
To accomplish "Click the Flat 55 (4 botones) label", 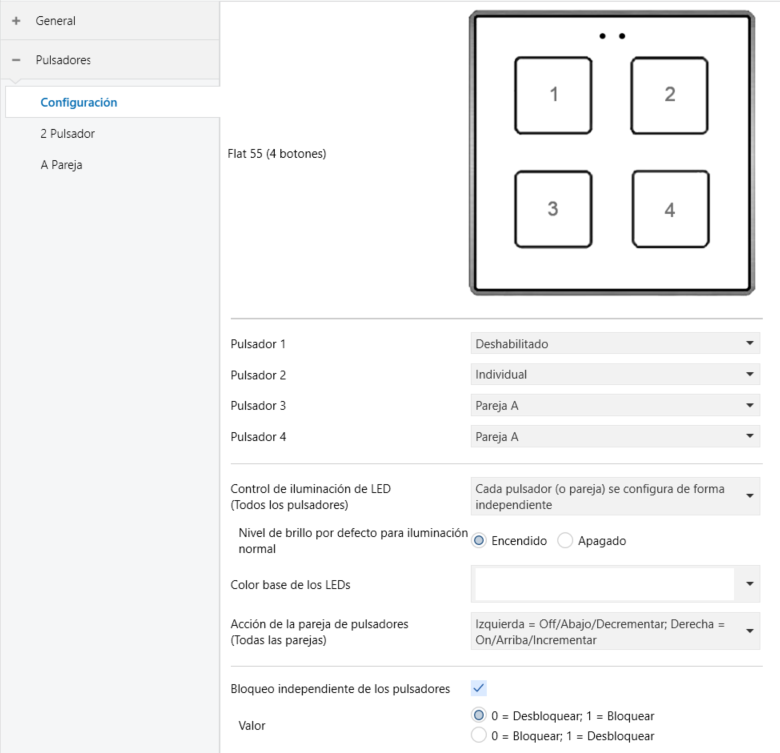I will click(277, 154).
